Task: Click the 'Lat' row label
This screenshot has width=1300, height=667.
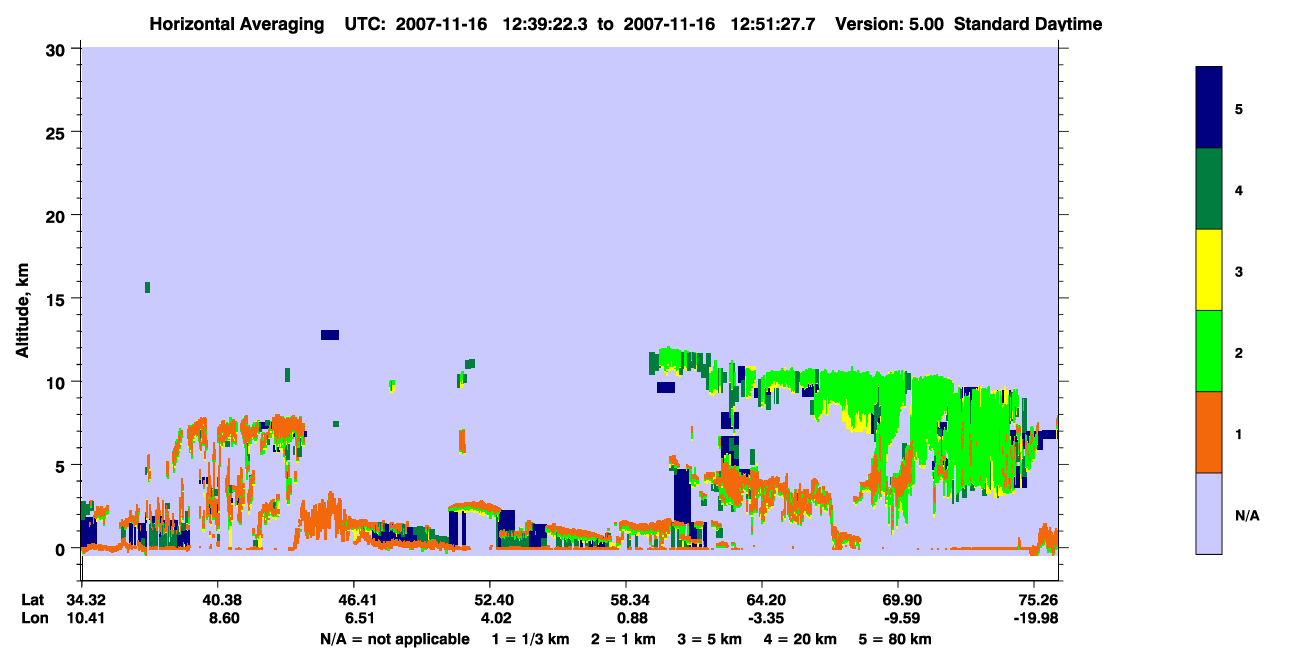Action: [x=33, y=600]
